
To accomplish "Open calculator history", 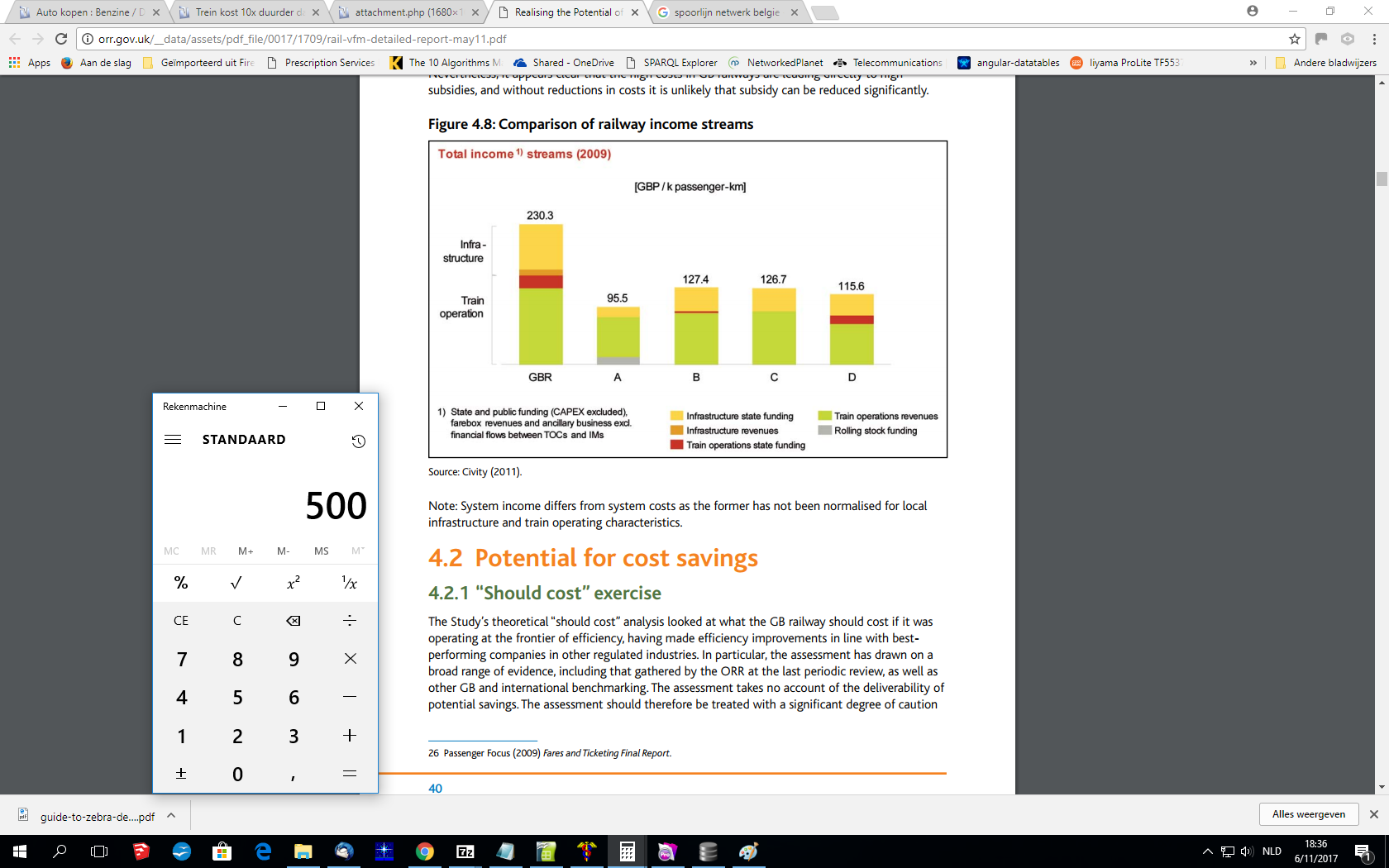I will click(358, 441).
